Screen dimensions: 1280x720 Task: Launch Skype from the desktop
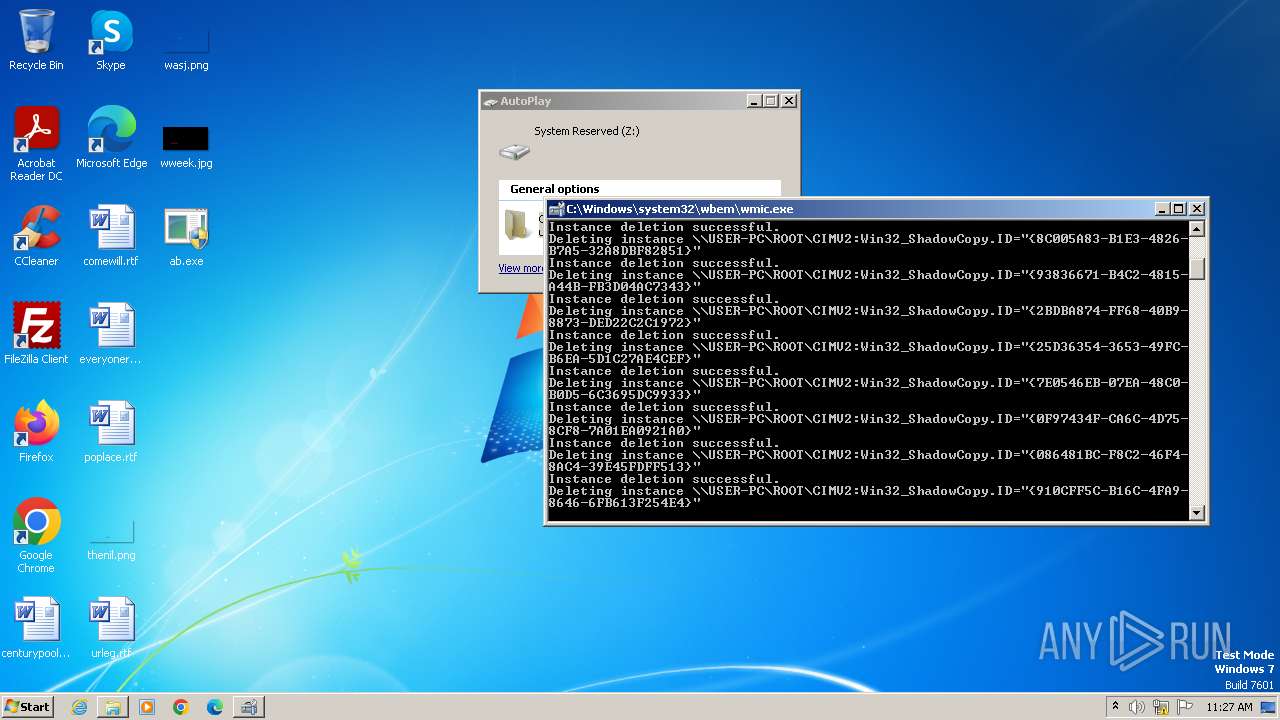pyautogui.click(x=110, y=40)
